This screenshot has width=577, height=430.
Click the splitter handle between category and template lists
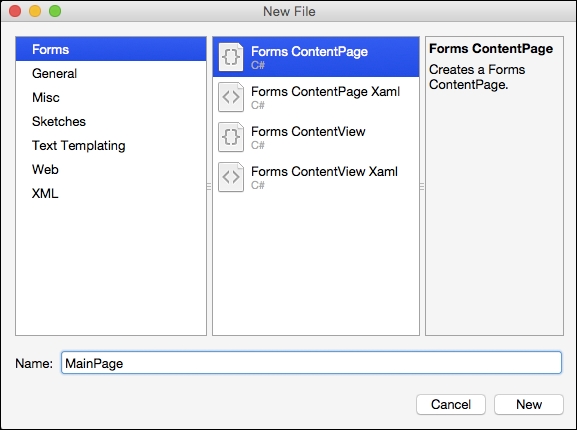209,186
